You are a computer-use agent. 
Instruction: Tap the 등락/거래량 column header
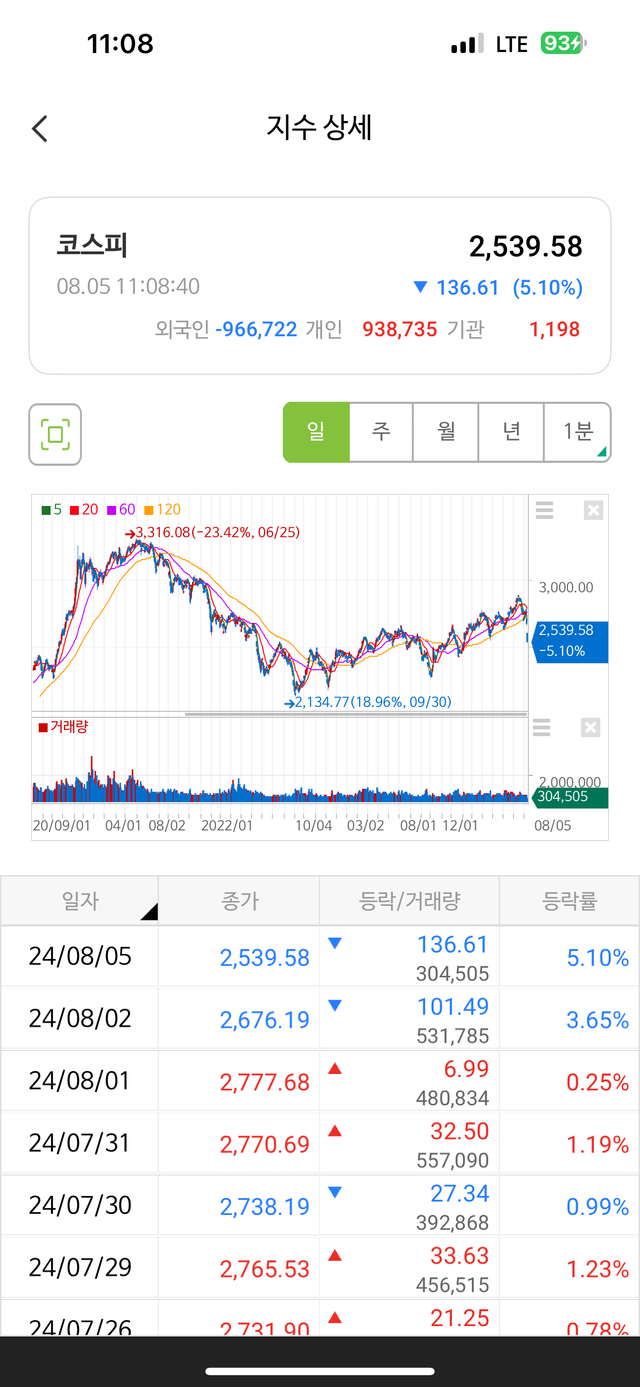[x=409, y=901]
